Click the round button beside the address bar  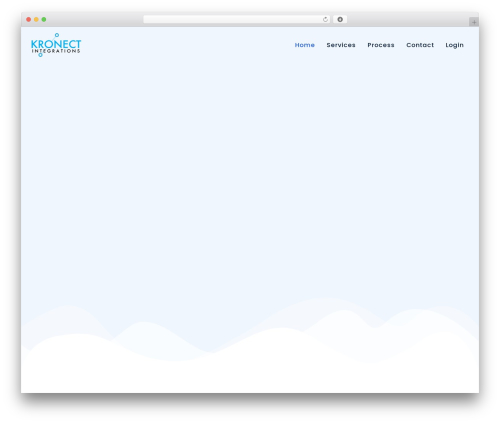[x=340, y=20]
